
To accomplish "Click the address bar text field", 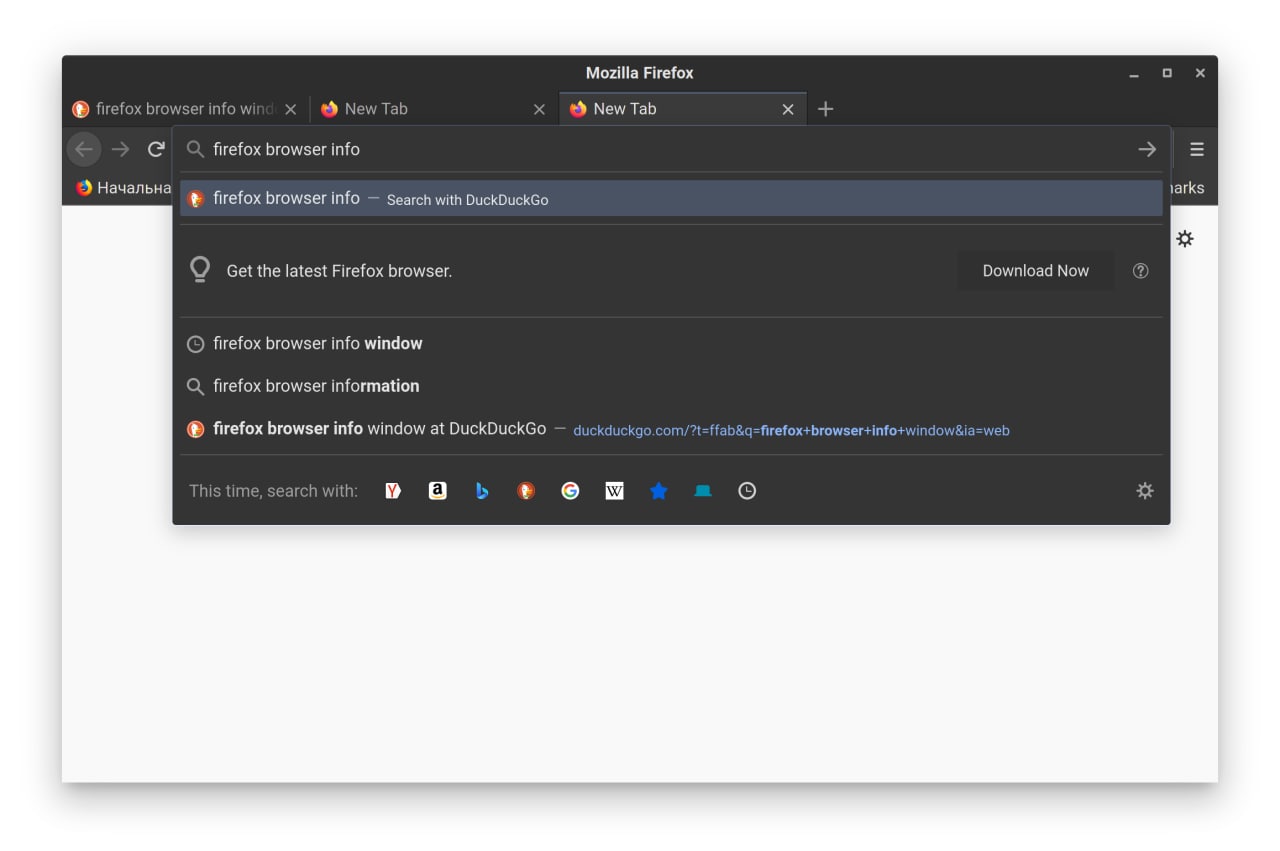I will [x=670, y=149].
